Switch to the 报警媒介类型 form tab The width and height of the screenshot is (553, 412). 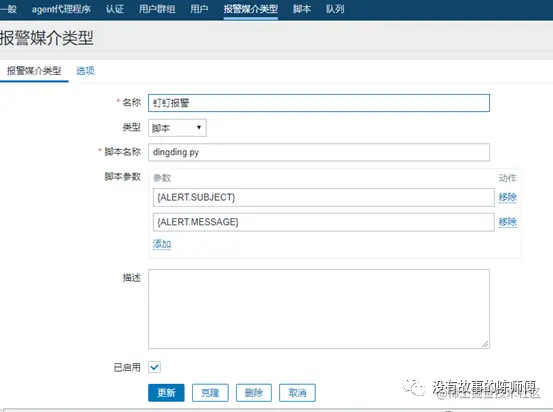(34, 71)
